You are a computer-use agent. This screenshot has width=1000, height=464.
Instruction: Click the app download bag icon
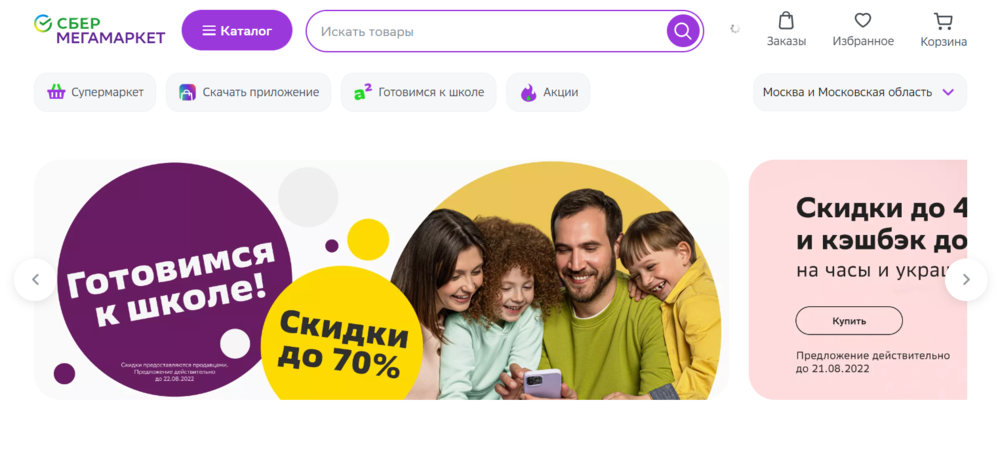click(188, 92)
